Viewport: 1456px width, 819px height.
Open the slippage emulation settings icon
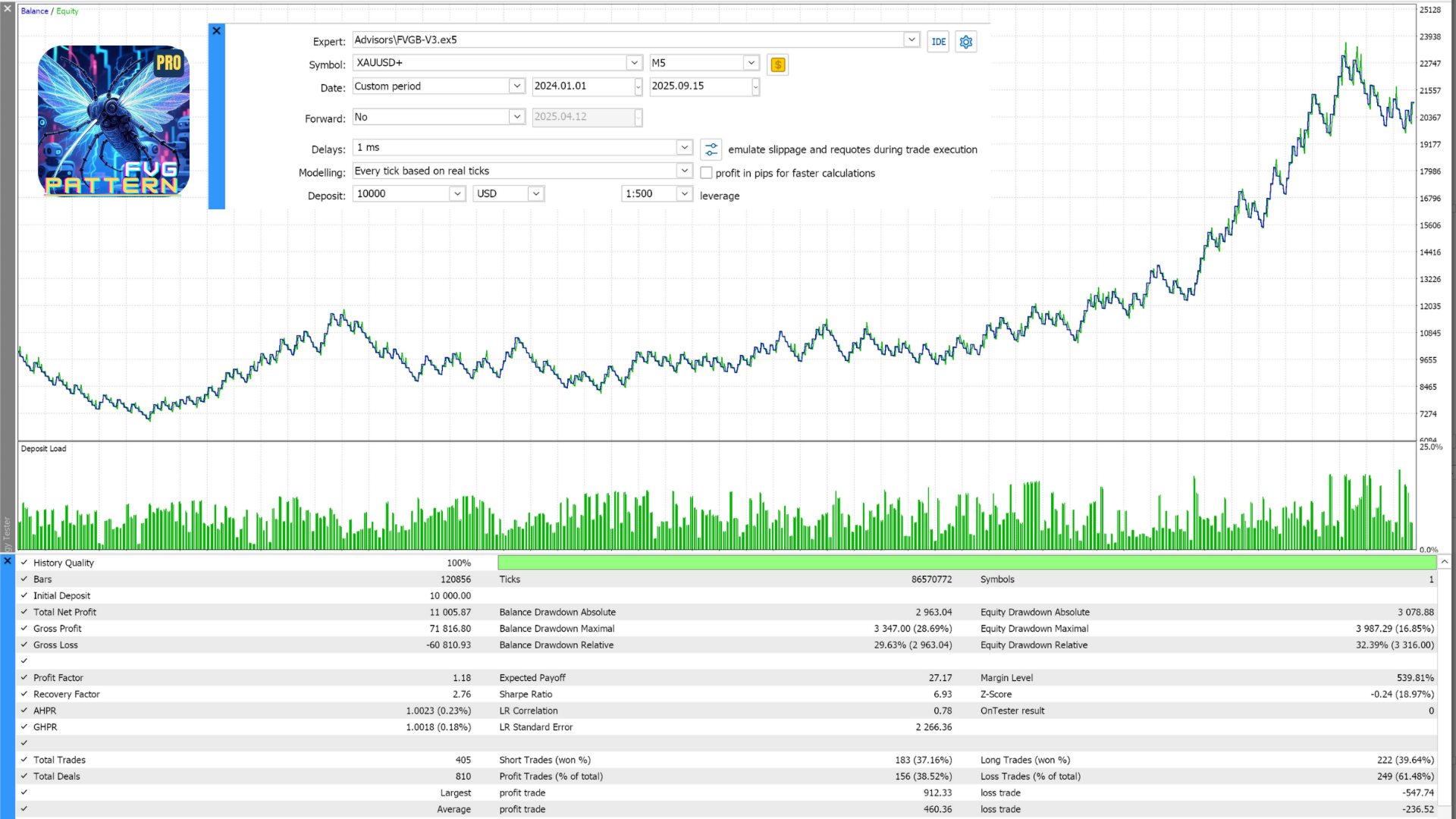711,149
